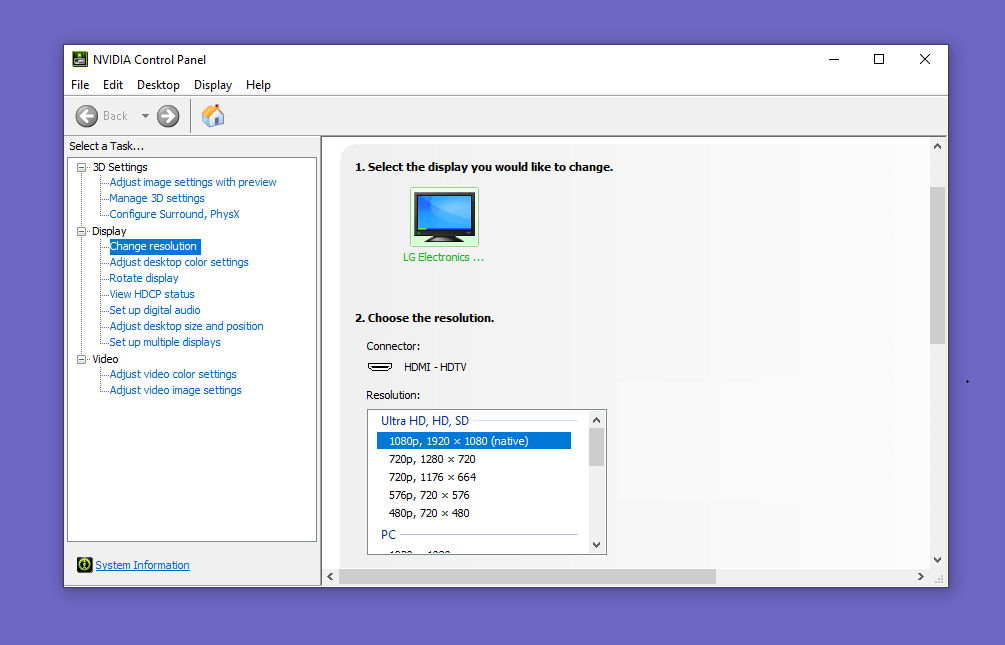
Task: Click the System Information icon
Action: (85, 564)
